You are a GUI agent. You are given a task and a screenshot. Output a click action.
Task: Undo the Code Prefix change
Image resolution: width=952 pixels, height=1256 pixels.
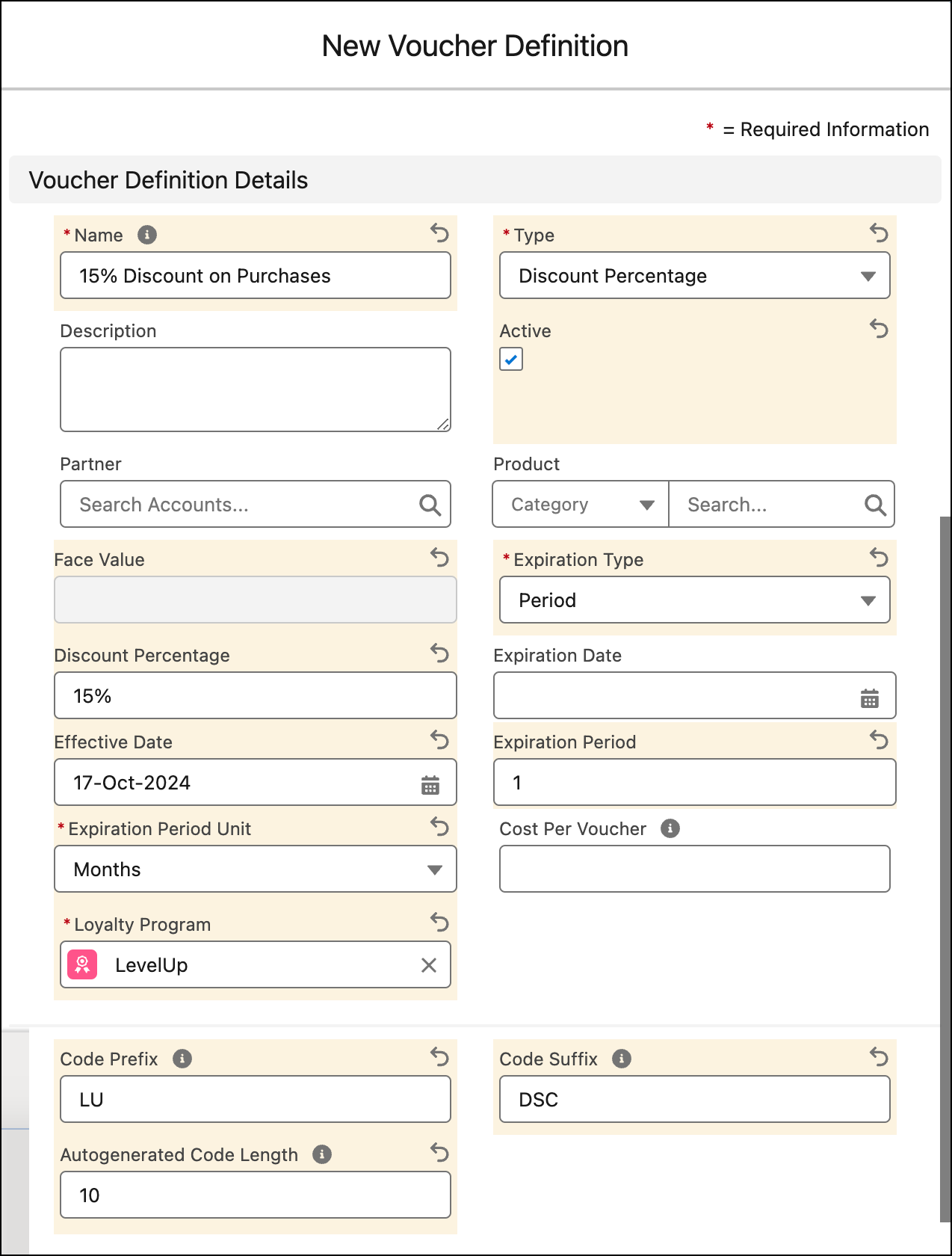pos(439,1056)
